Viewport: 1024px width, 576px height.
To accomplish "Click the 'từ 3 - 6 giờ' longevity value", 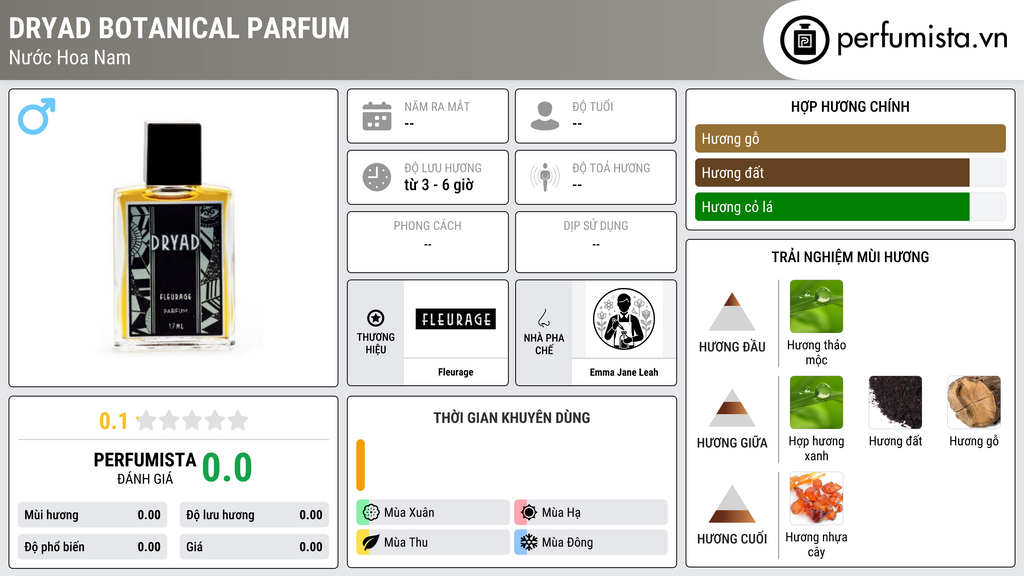I will [x=439, y=185].
